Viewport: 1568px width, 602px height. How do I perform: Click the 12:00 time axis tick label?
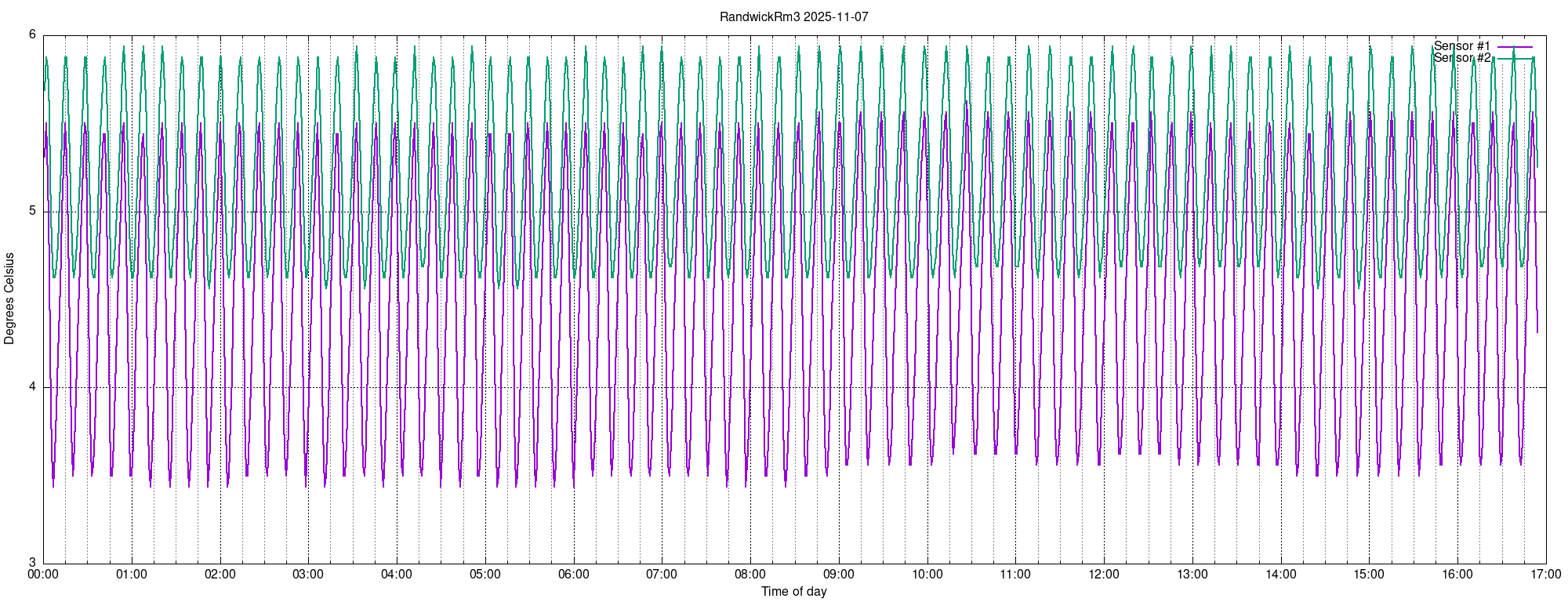(1104, 575)
